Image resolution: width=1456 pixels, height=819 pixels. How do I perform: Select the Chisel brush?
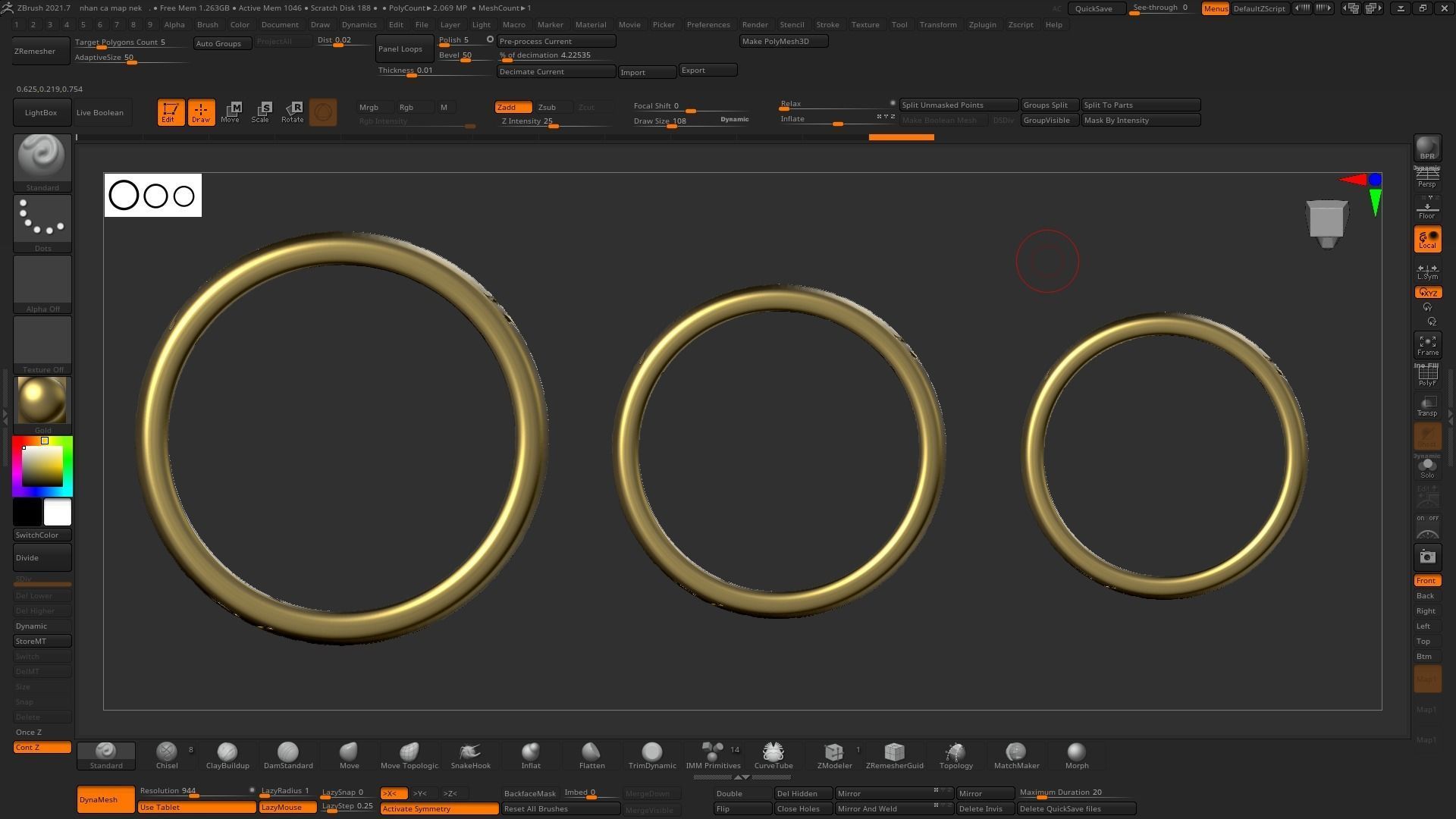pyautogui.click(x=167, y=755)
